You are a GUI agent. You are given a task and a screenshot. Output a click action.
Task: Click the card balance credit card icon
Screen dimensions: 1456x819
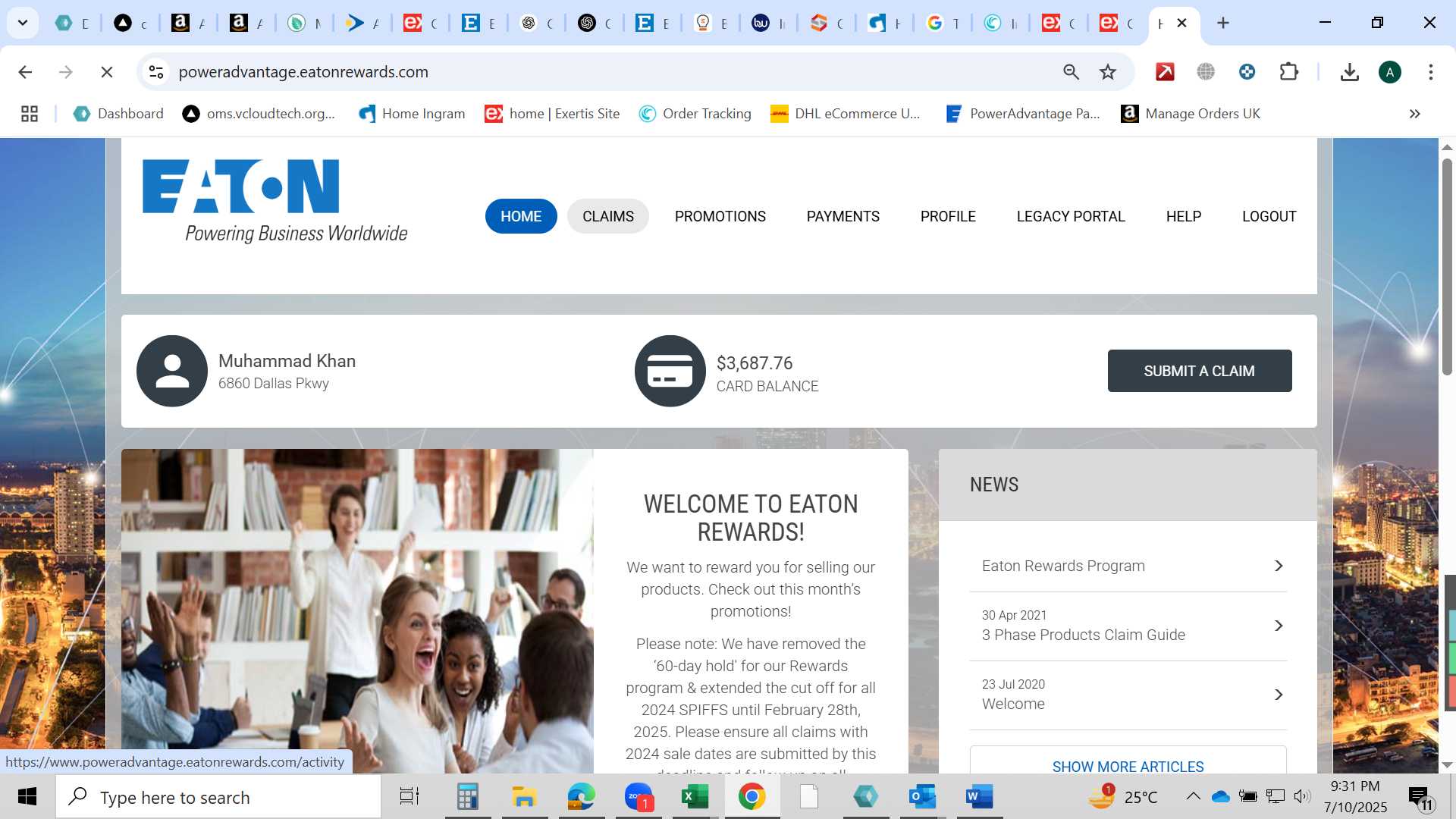click(x=670, y=371)
